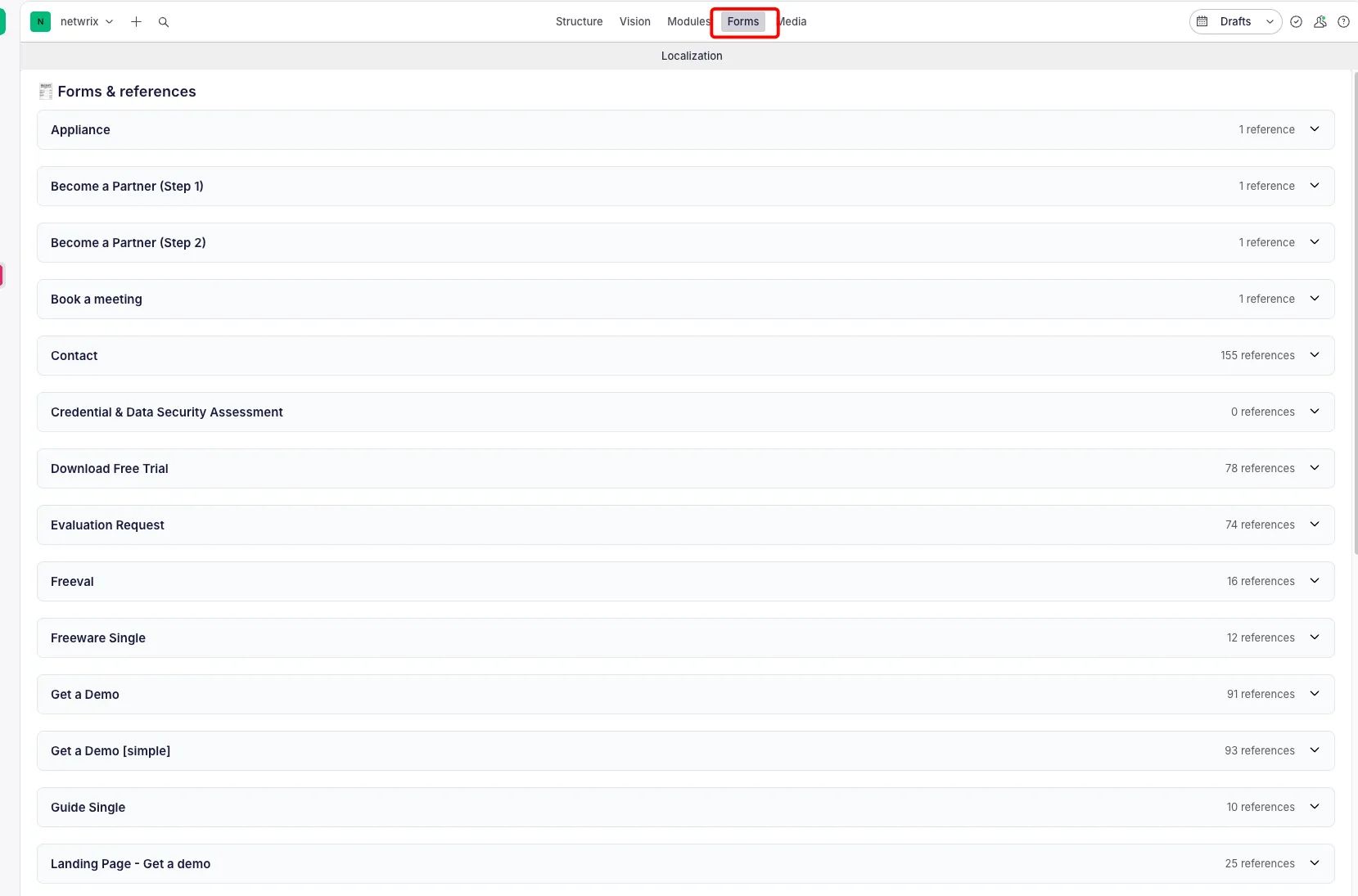
Task: Click the 25 references count
Action: (x=1260, y=863)
